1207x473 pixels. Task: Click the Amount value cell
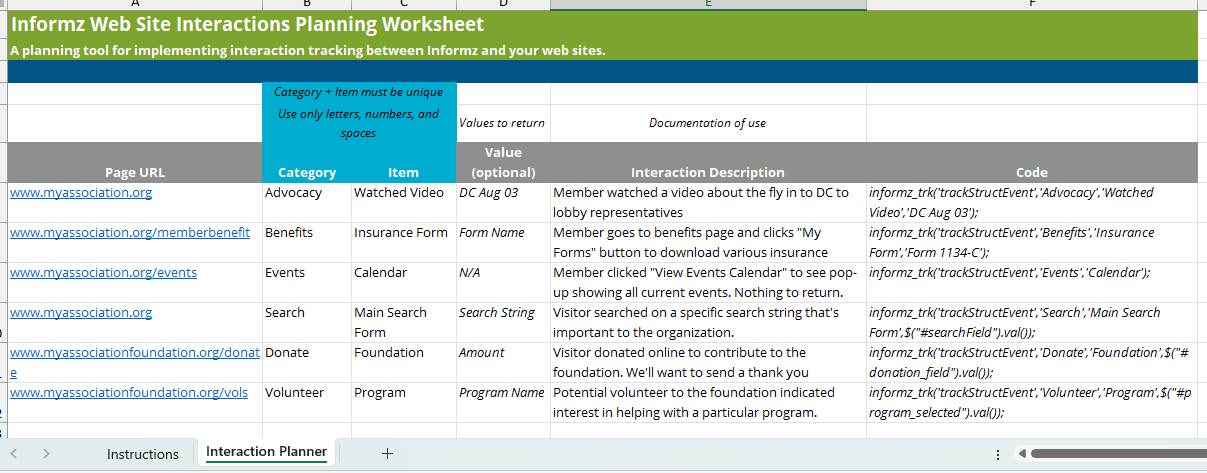pos(503,362)
